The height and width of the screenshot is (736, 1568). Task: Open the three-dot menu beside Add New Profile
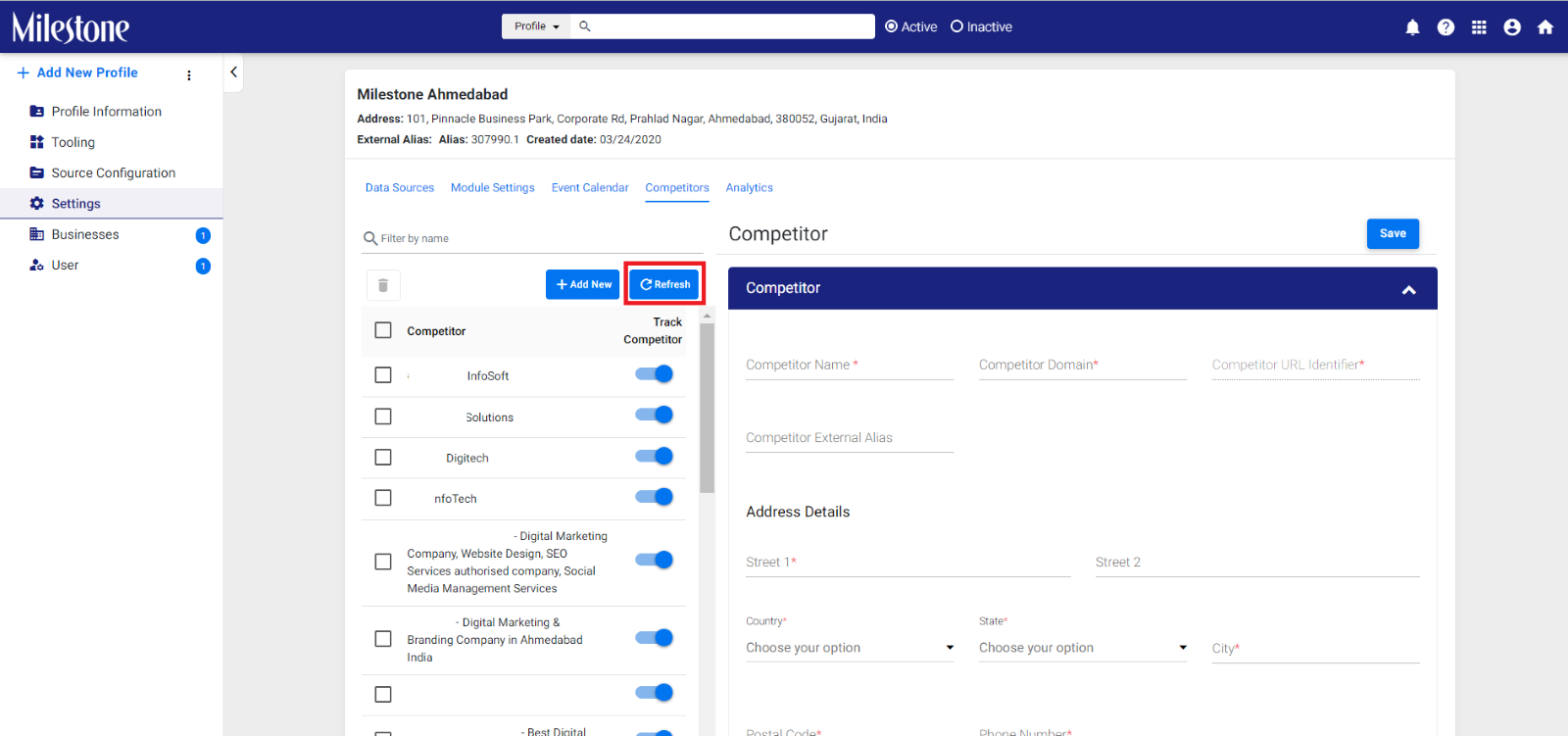click(x=189, y=74)
